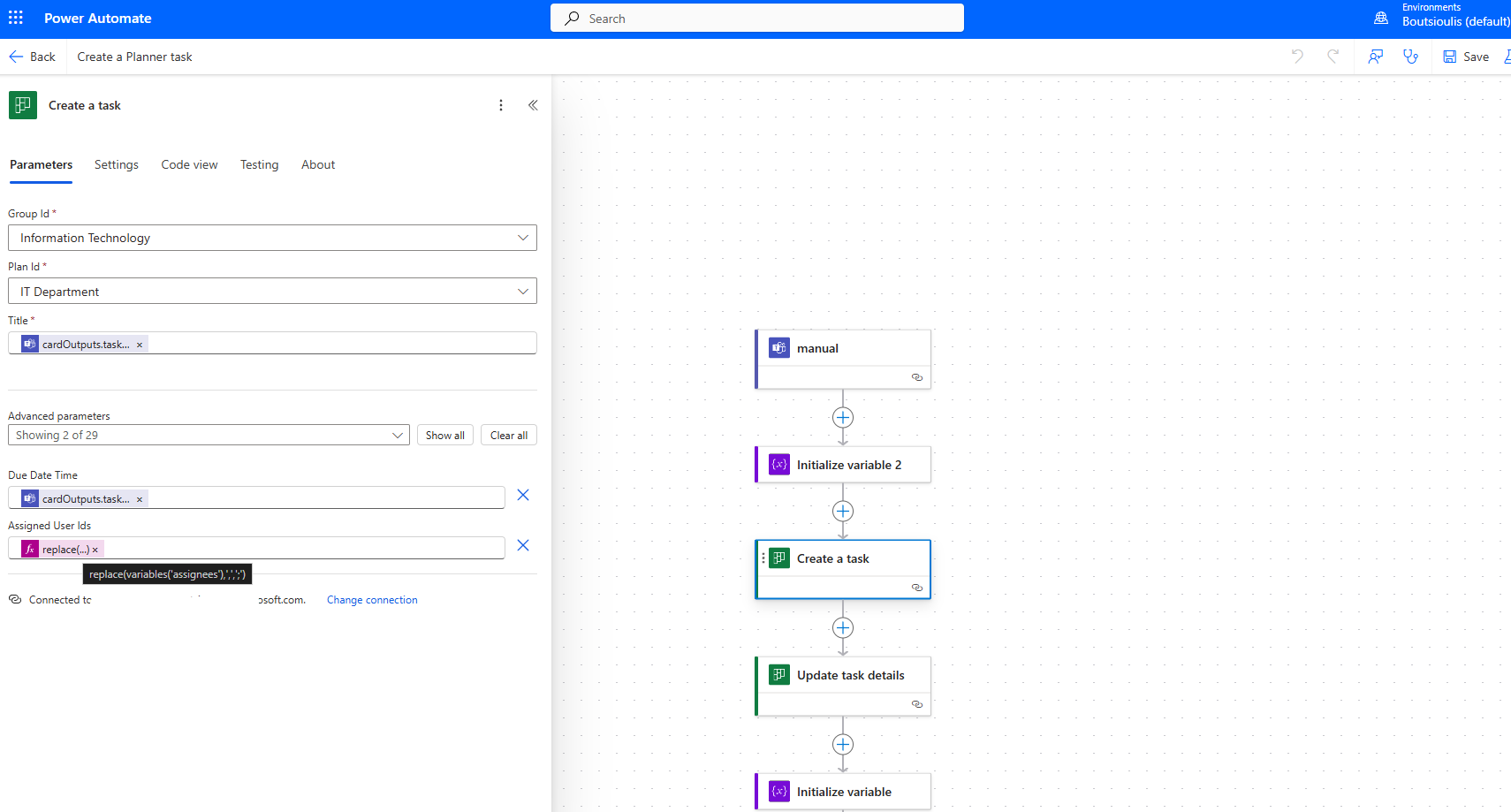The width and height of the screenshot is (1511, 812).
Task: Select the manual trigger card
Action: (x=843, y=360)
